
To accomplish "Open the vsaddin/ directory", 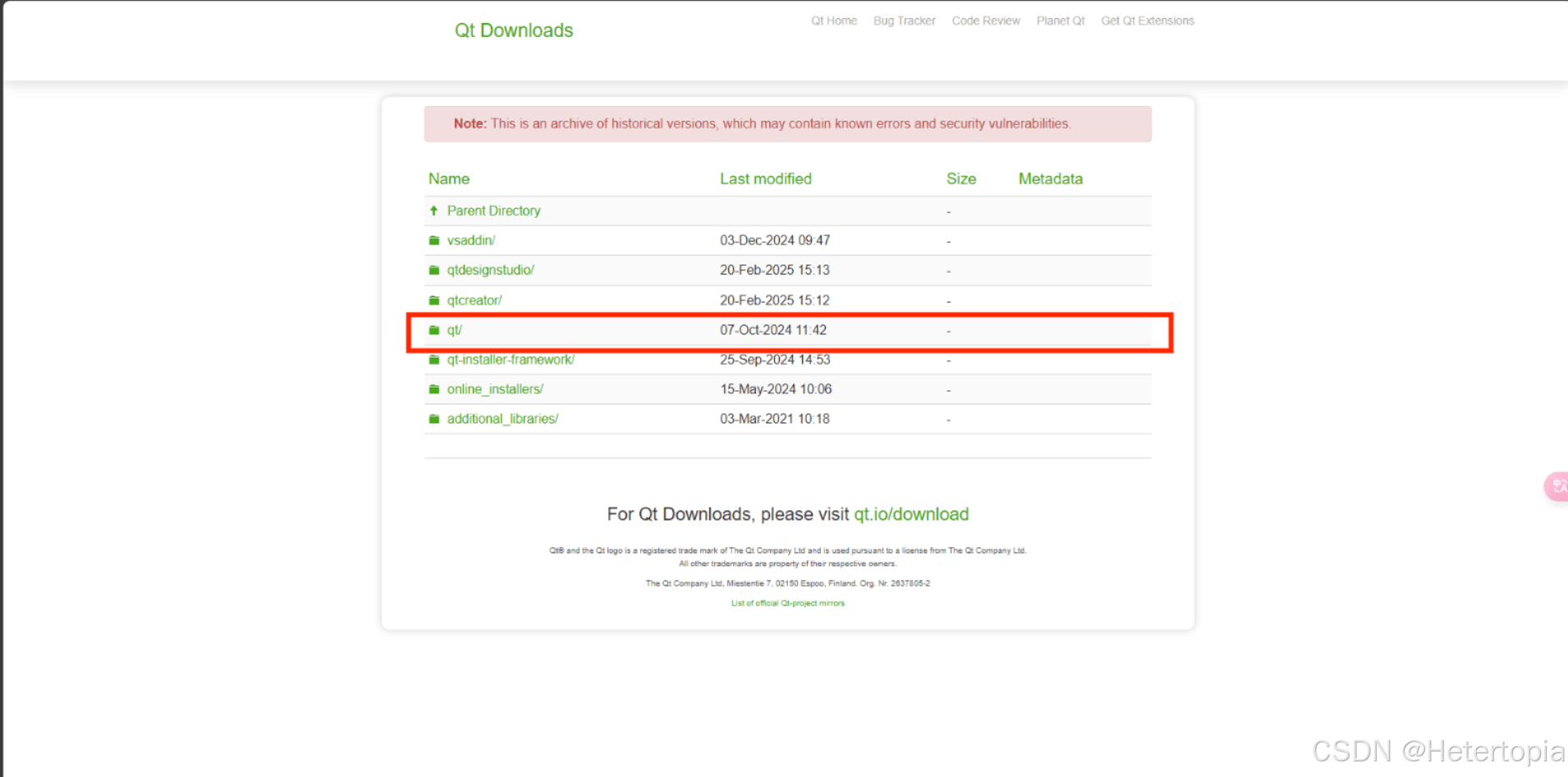I will pyautogui.click(x=471, y=241).
